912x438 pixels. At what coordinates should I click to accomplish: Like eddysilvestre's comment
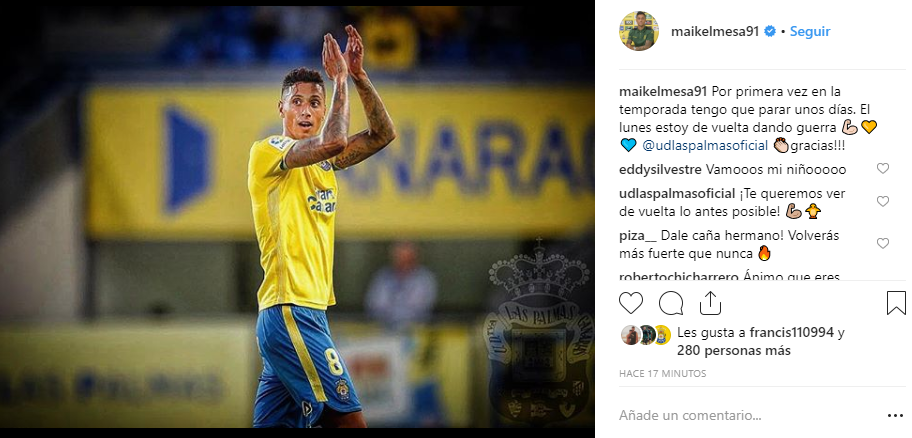882,169
